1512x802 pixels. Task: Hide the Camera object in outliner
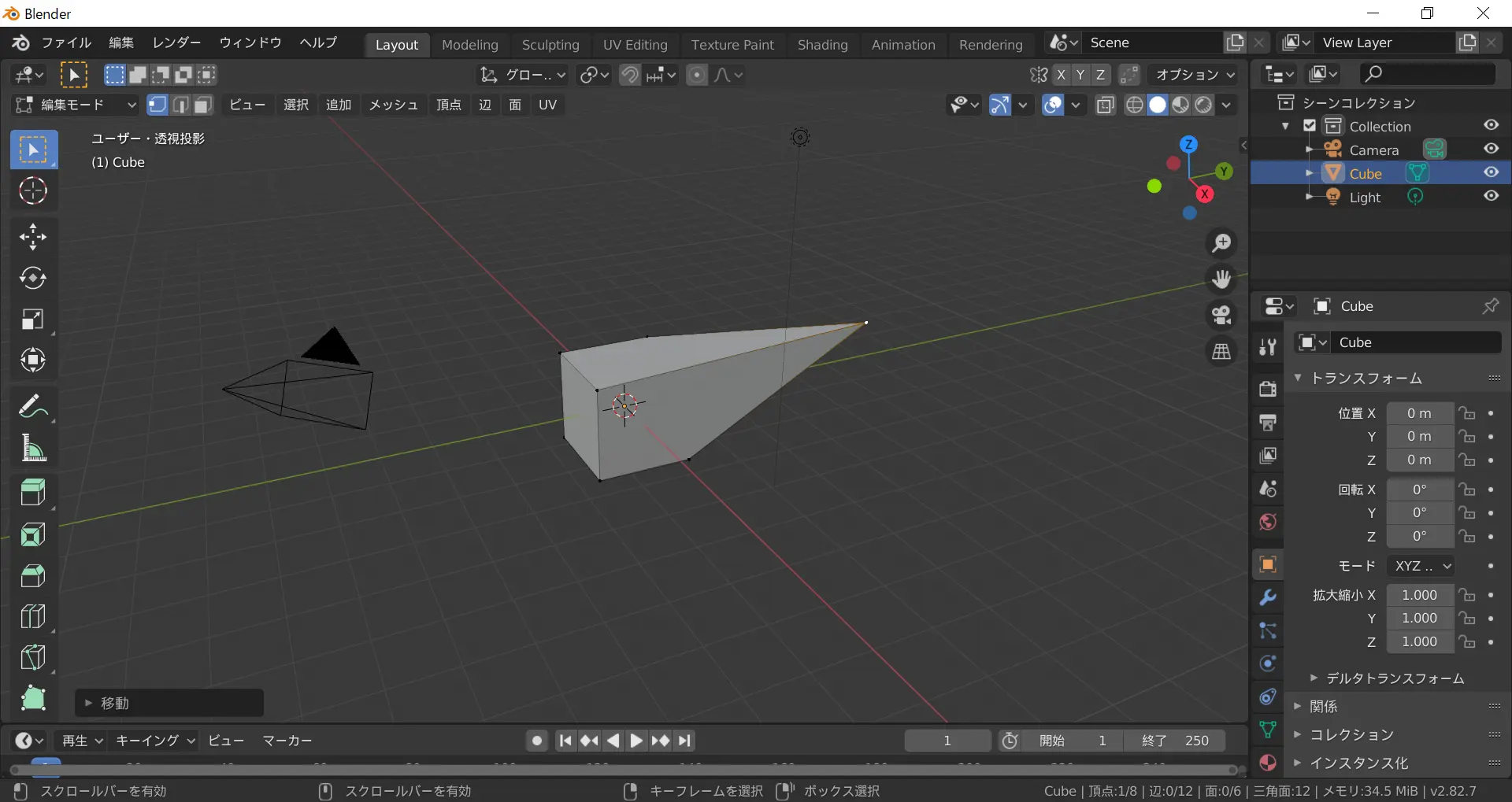[1491, 149]
